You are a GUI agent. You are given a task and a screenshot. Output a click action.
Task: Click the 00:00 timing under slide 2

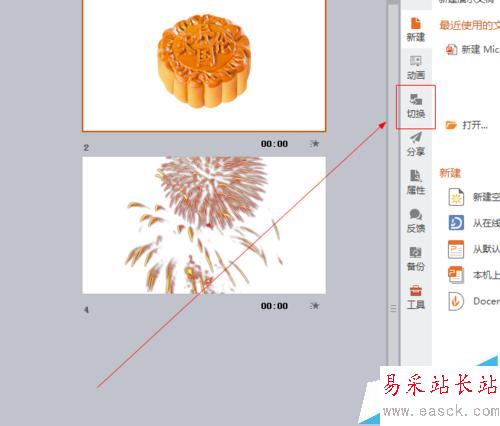[274, 144]
